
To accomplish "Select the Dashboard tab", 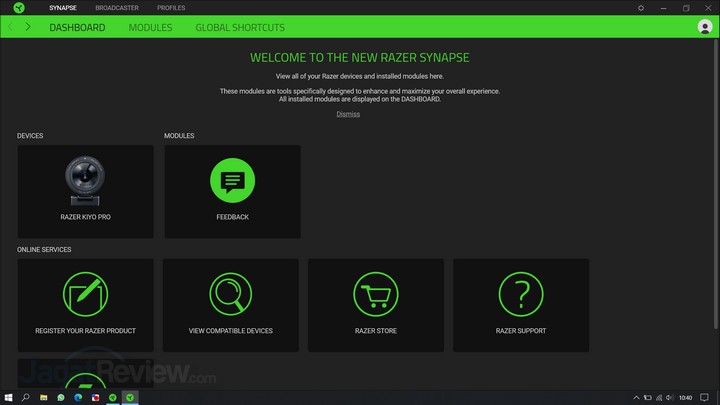I will point(77,28).
